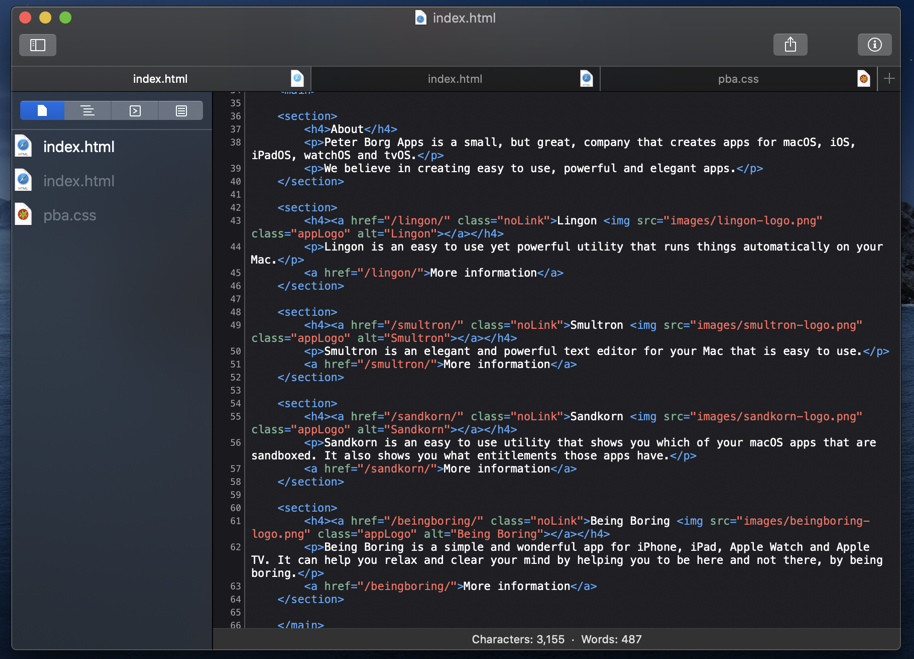Click "Being Boring is a simple" paragraph
The width and height of the screenshot is (914, 659).
pos(567,560)
